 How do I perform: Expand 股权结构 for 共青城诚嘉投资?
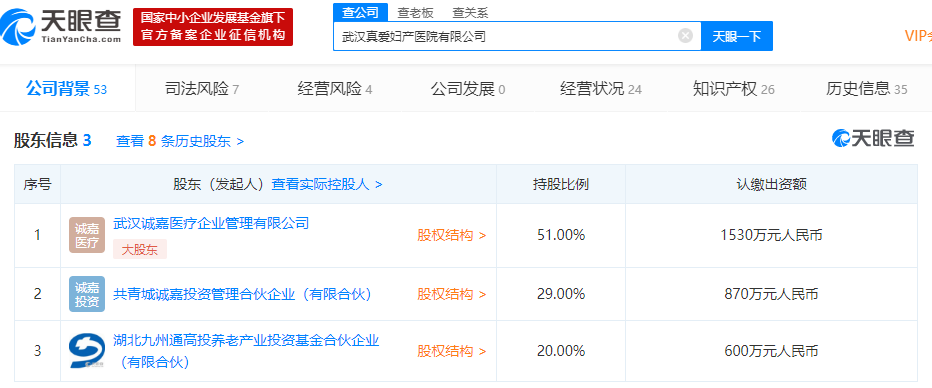(x=452, y=294)
